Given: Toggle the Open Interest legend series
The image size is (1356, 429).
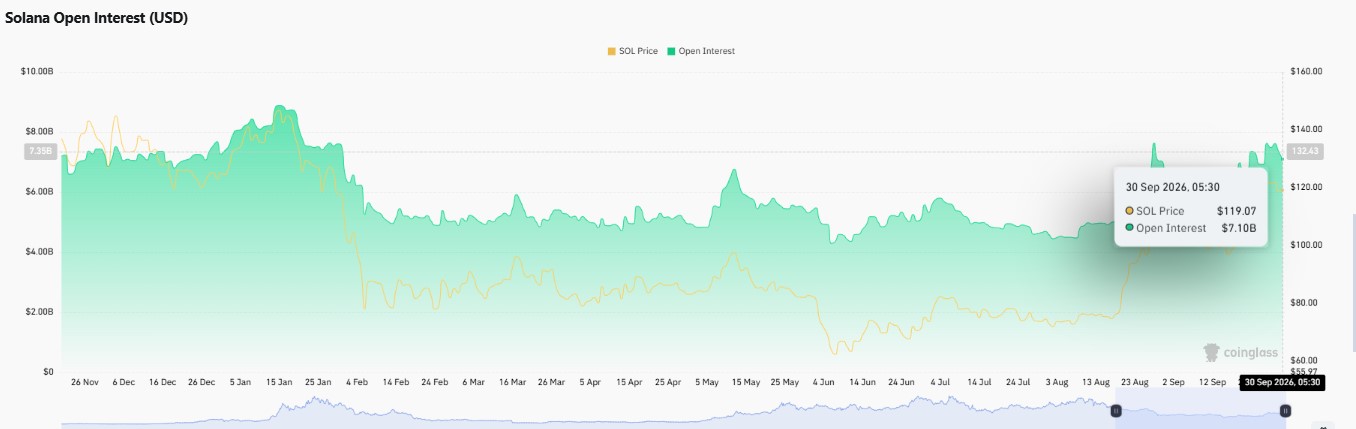Looking at the screenshot, I should click(701, 51).
